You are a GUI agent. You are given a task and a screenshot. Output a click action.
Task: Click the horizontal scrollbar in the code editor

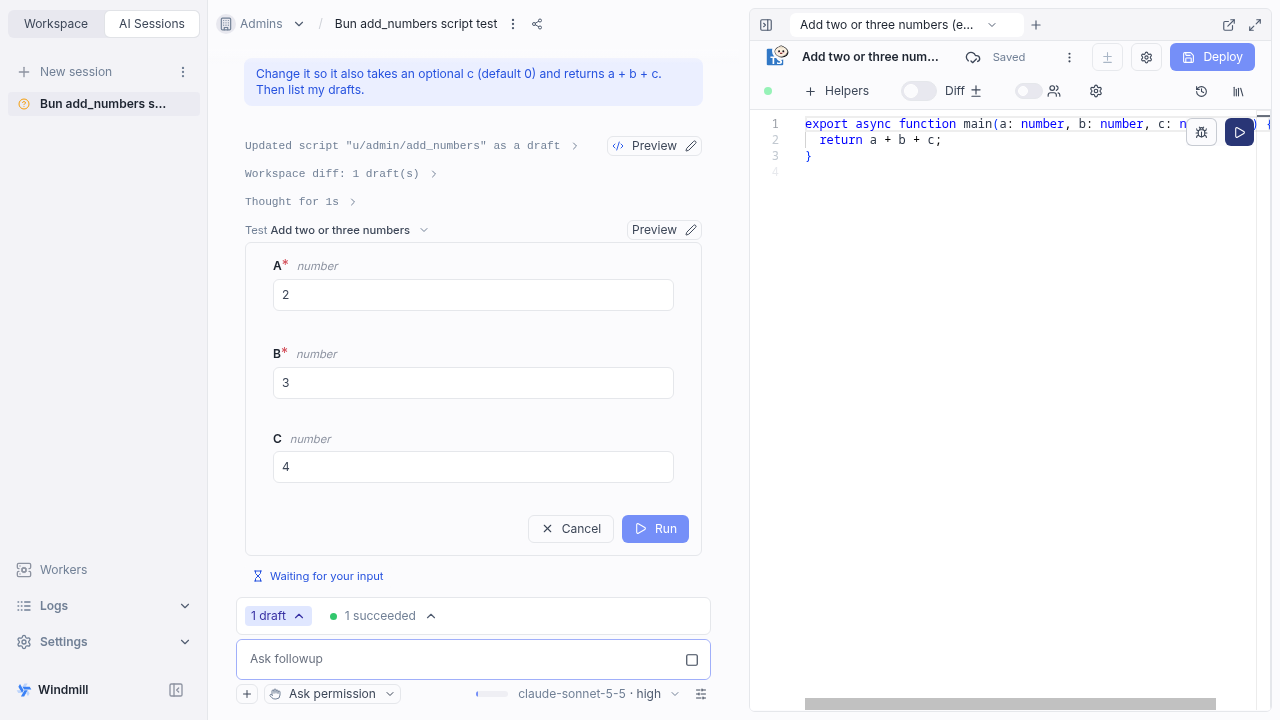[1010, 704]
